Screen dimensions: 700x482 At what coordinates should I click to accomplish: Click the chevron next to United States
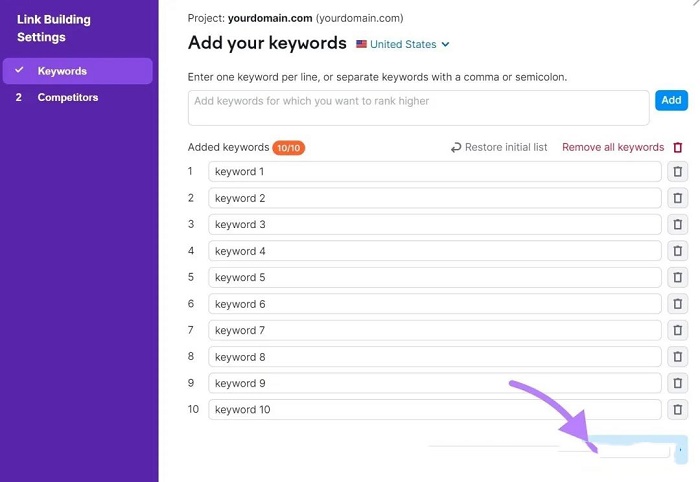[445, 44]
